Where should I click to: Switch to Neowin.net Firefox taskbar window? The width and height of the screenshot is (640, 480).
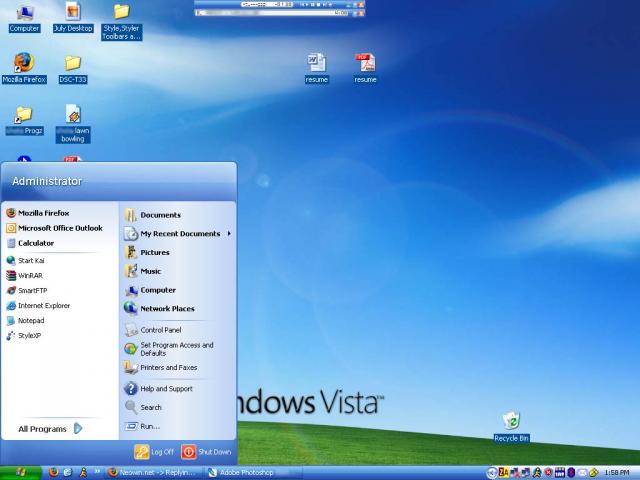[x=152, y=473]
